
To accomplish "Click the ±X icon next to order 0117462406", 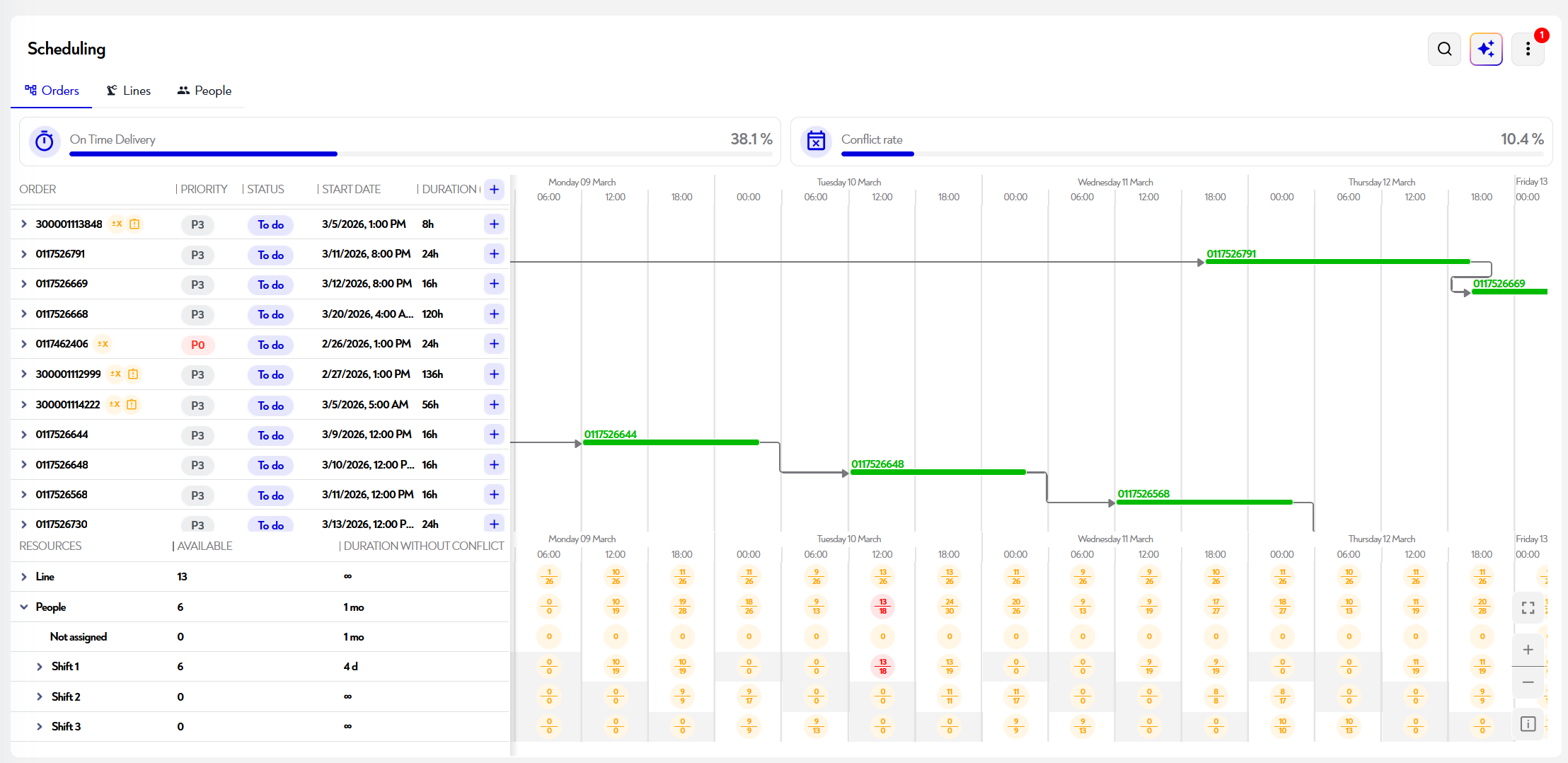I will (x=103, y=344).
